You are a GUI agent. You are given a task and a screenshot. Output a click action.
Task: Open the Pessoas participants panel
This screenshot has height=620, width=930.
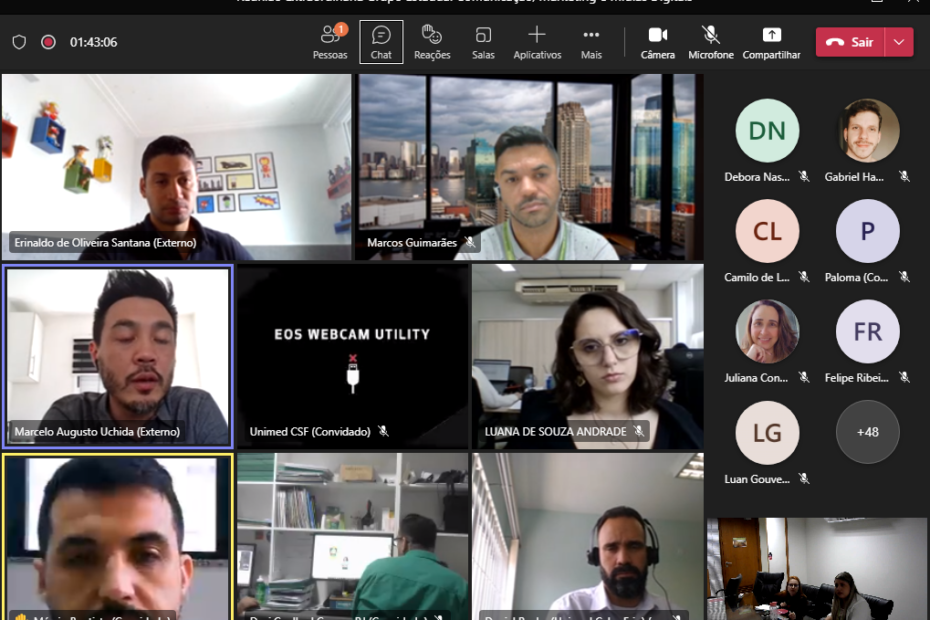330,42
